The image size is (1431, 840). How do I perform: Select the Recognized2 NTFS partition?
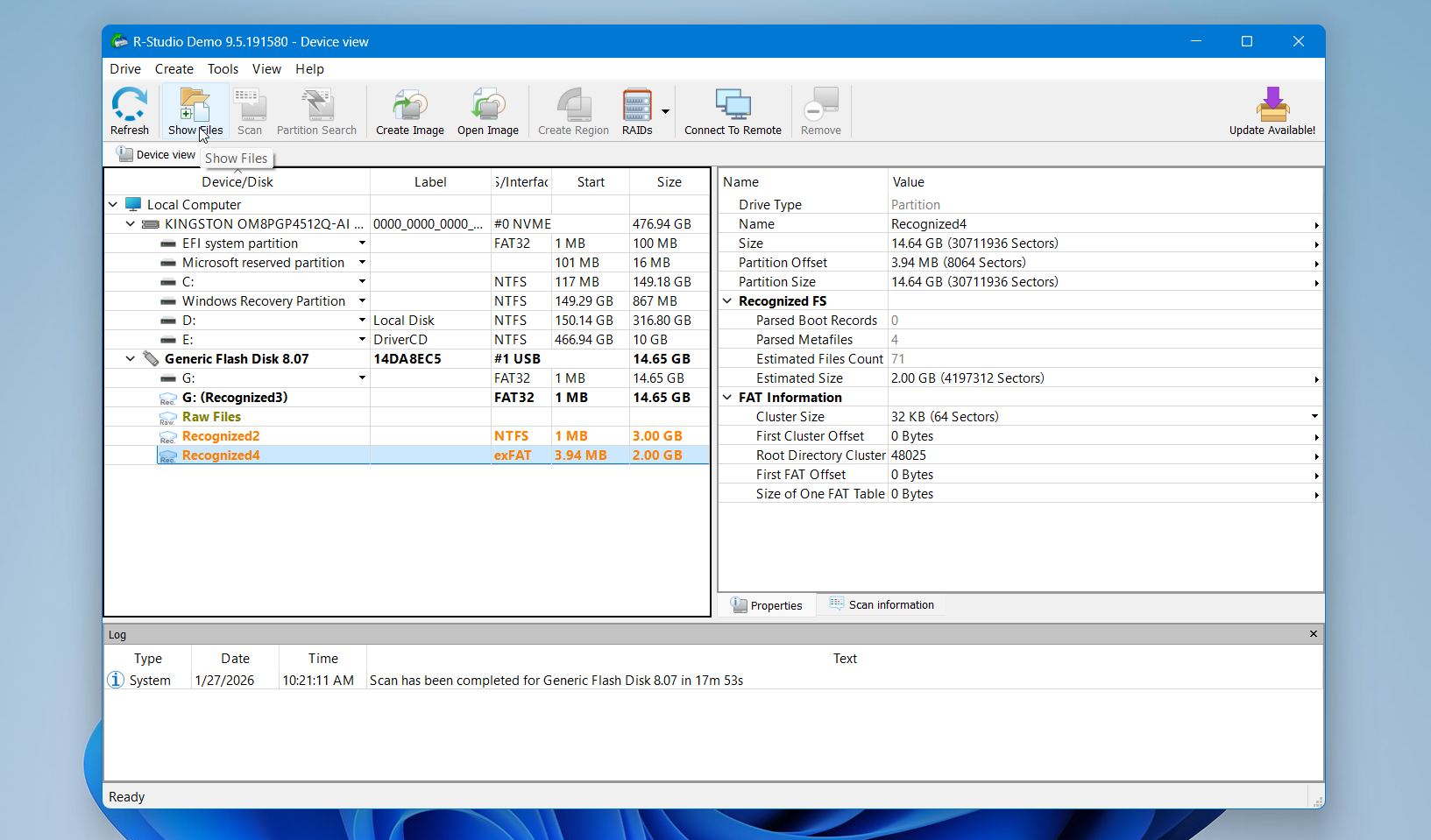220,435
